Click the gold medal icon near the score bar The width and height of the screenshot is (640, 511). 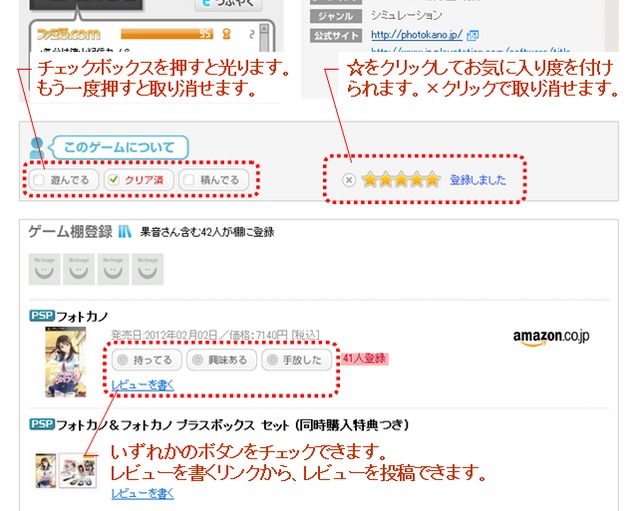(227, 34)
